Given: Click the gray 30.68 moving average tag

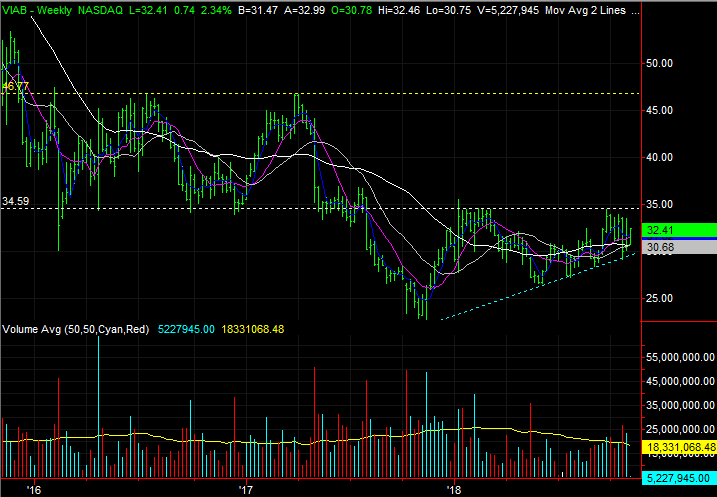Looking at the screenshot, I should 679,247.
